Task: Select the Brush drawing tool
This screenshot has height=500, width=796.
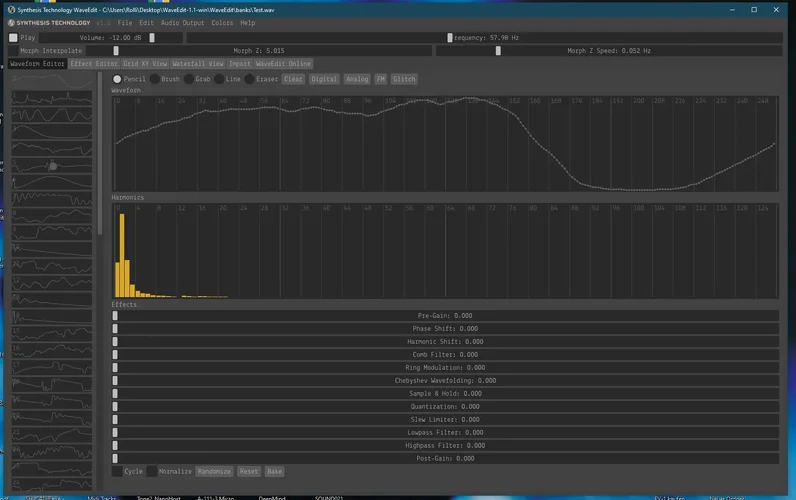Action: pos(155,79)
